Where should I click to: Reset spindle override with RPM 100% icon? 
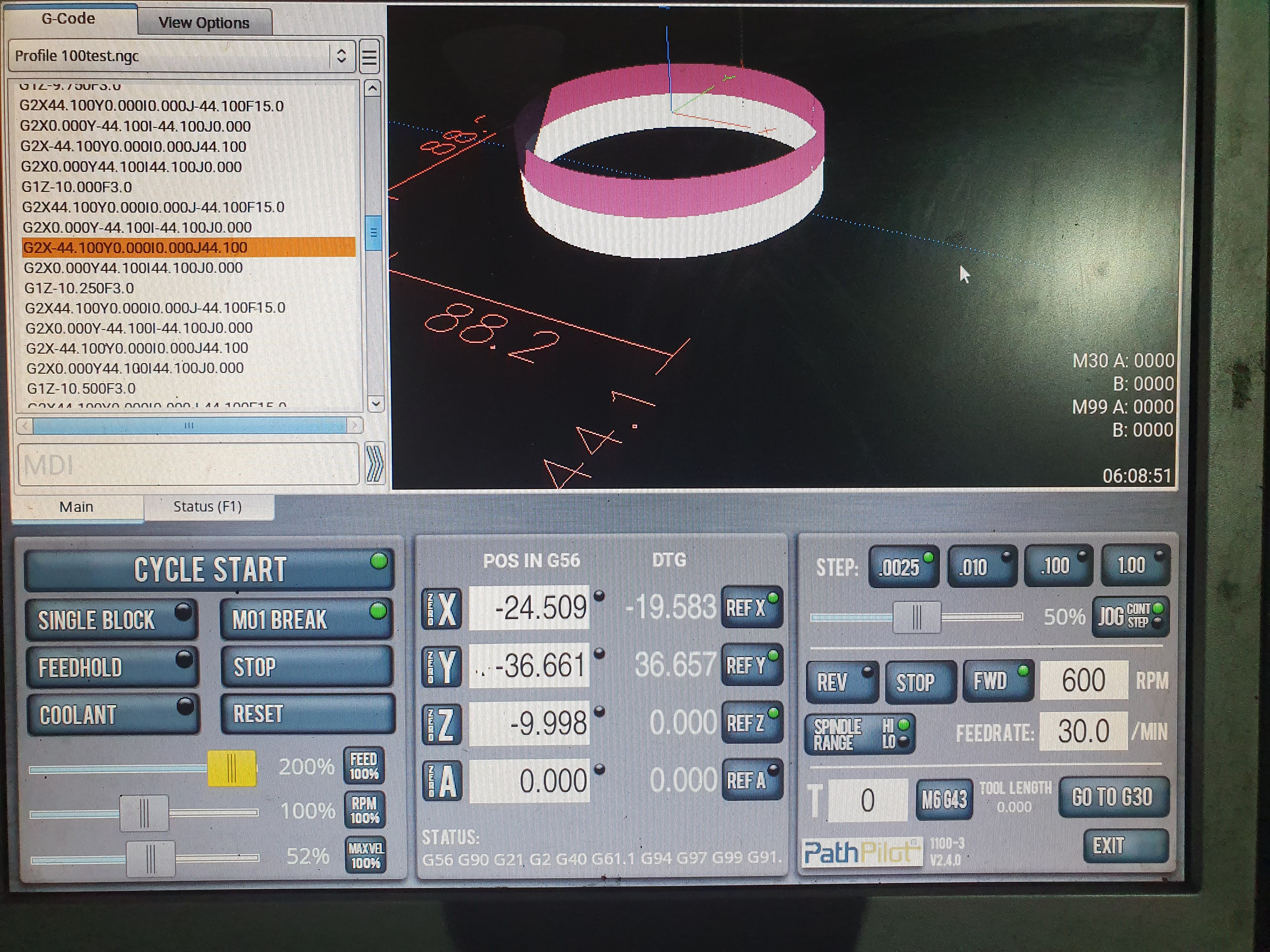tap(364, 810)
